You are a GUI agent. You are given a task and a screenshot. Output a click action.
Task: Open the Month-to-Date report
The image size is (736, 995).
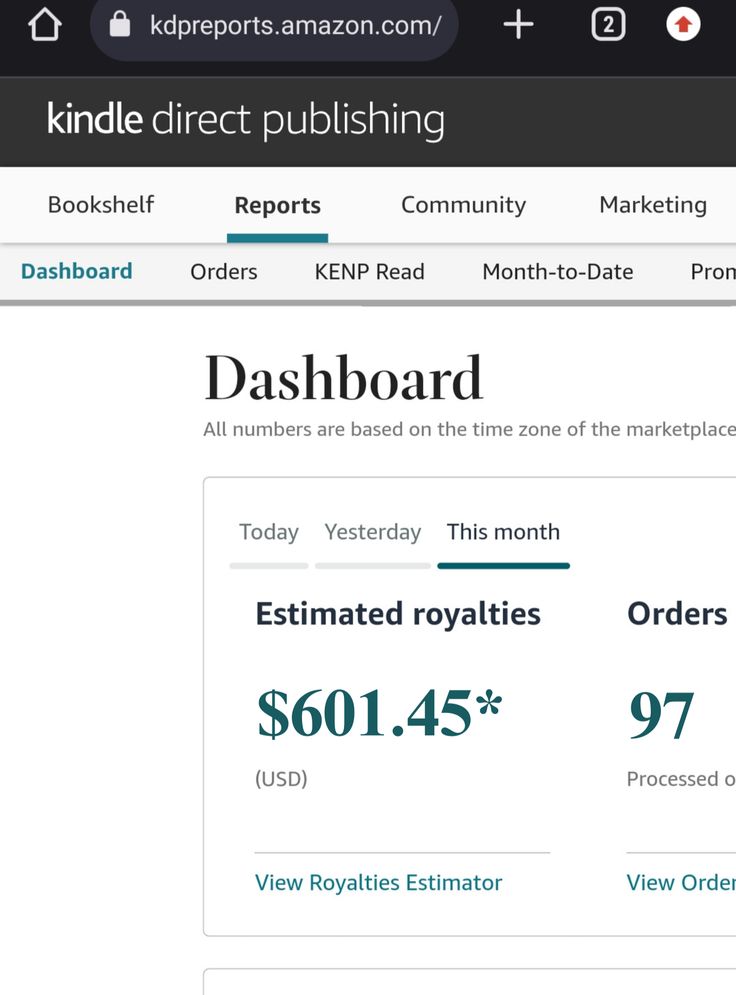tap(557, 272)
